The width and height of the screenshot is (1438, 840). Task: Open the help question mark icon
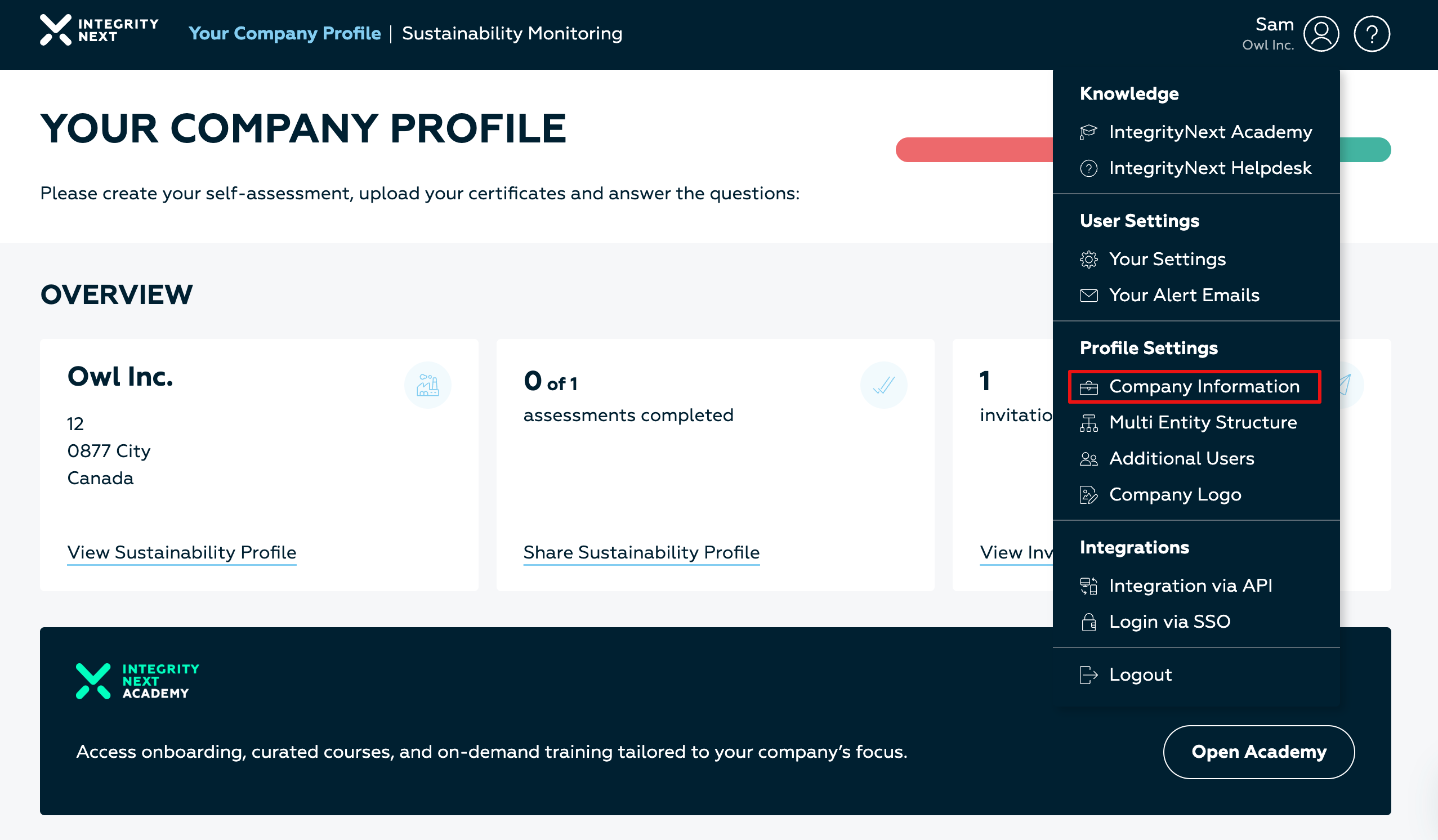coord(1371,34)
